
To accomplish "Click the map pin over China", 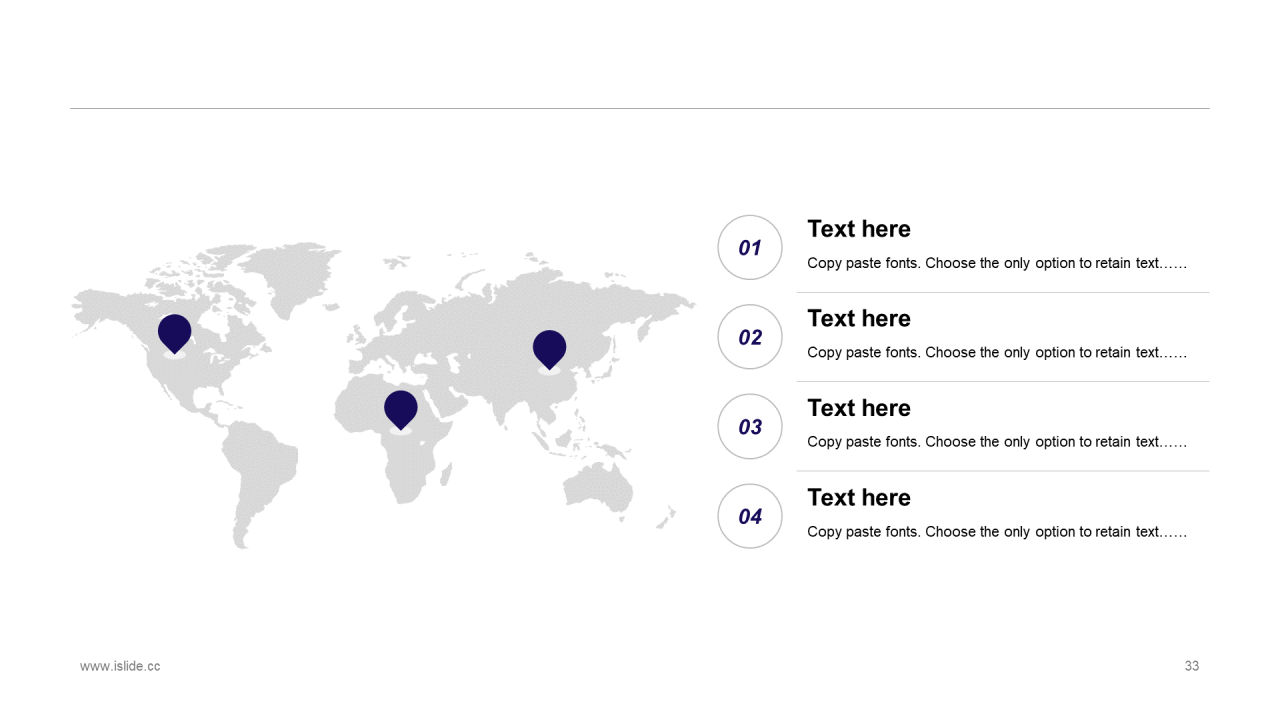I will tap(549, 349).
